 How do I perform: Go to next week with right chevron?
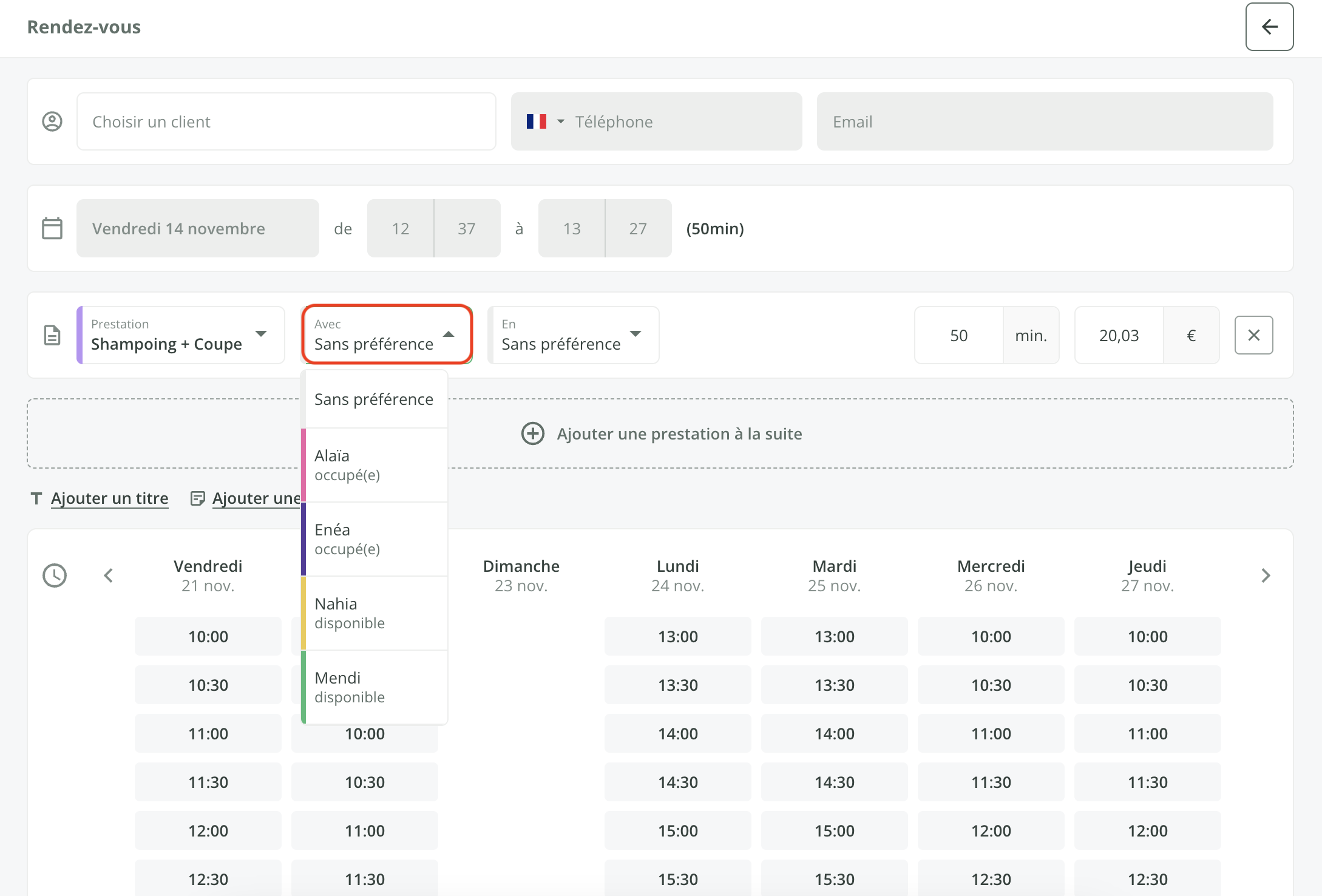1266,575
